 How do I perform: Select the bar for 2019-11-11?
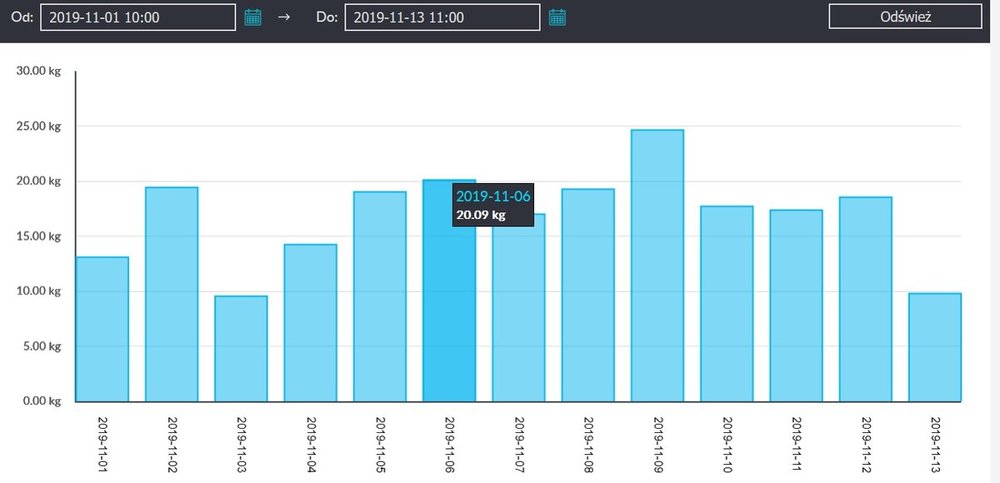[x=796, y=306]
